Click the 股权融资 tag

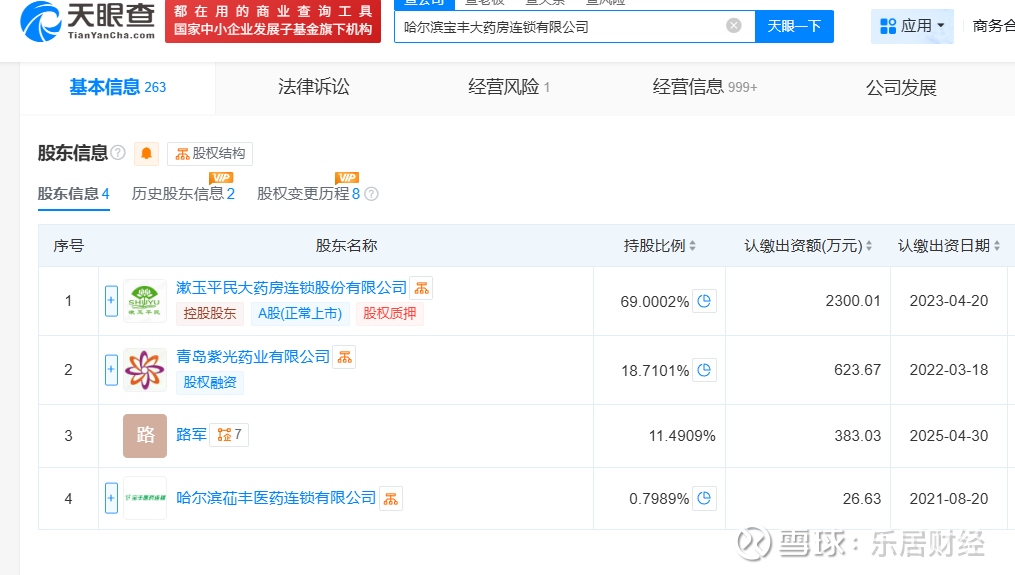[210, 382]
